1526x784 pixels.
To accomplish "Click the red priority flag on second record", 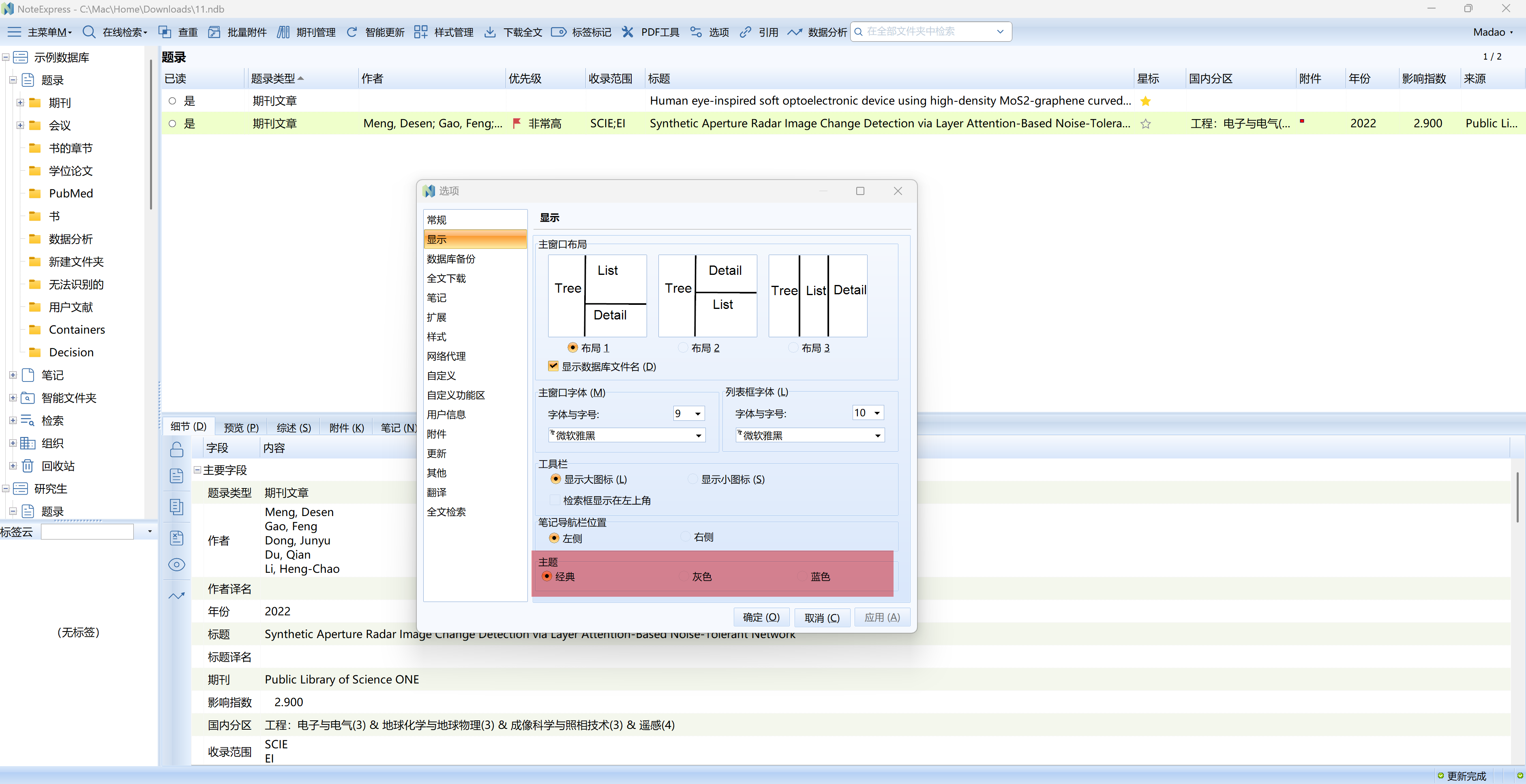I will click(x=517, y=123).
